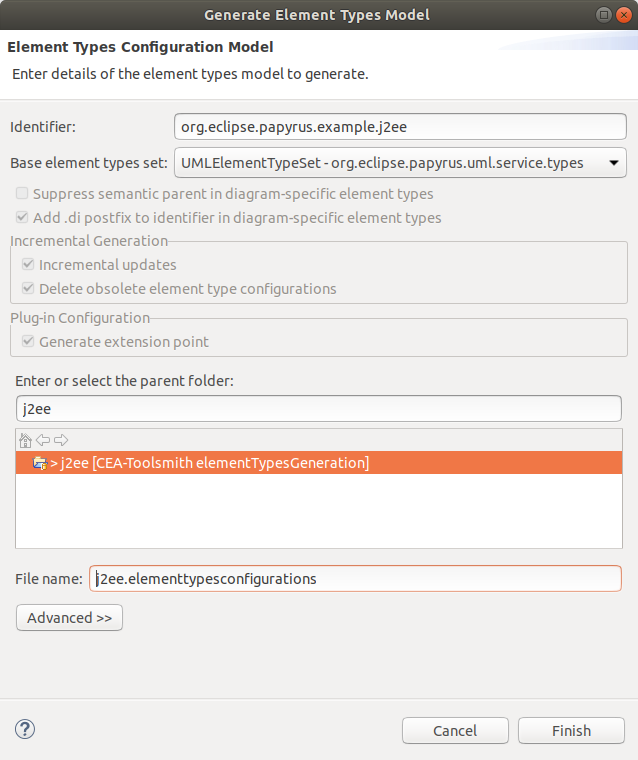Click the maximize window icon in title bar
The width and height of the screenshot is (638, 760).
click(x=604, y=15)
